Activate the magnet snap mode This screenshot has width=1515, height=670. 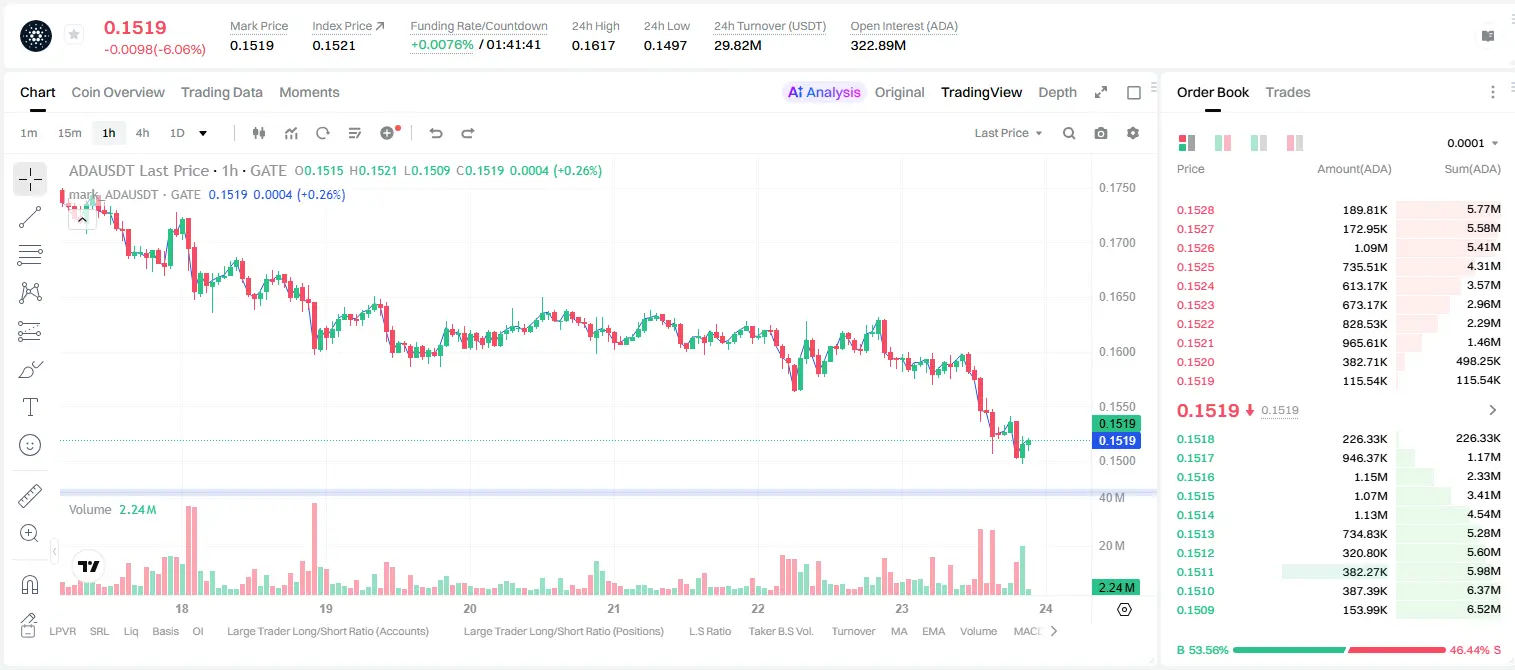[30, 584]
